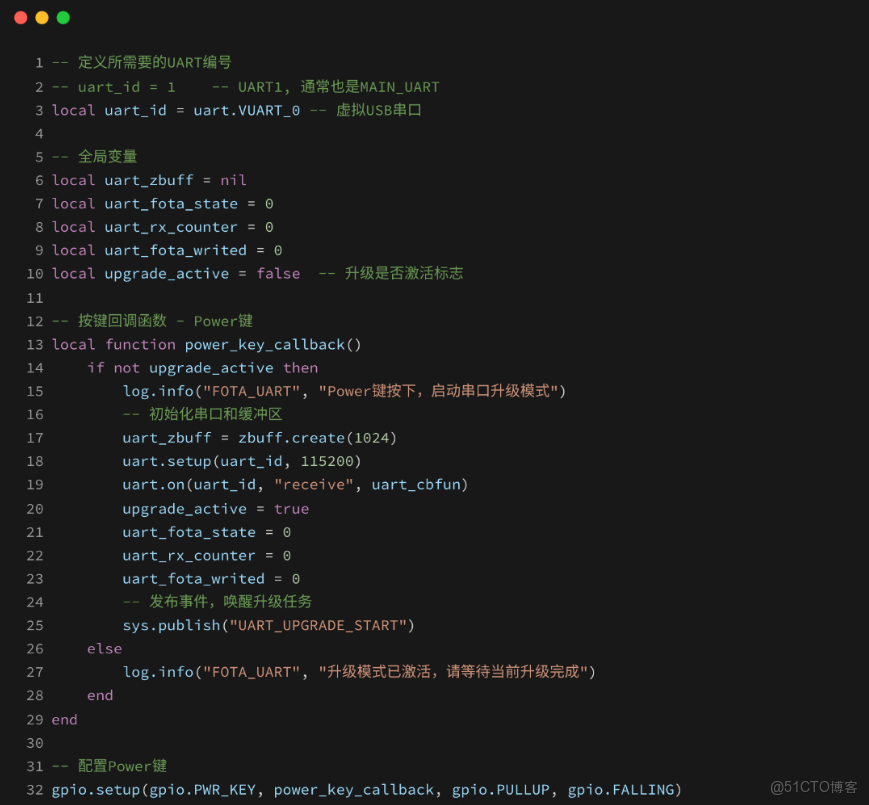Click the comment '按键回调函数 - Power键'
869x805 pixels.
pos(165,321)
